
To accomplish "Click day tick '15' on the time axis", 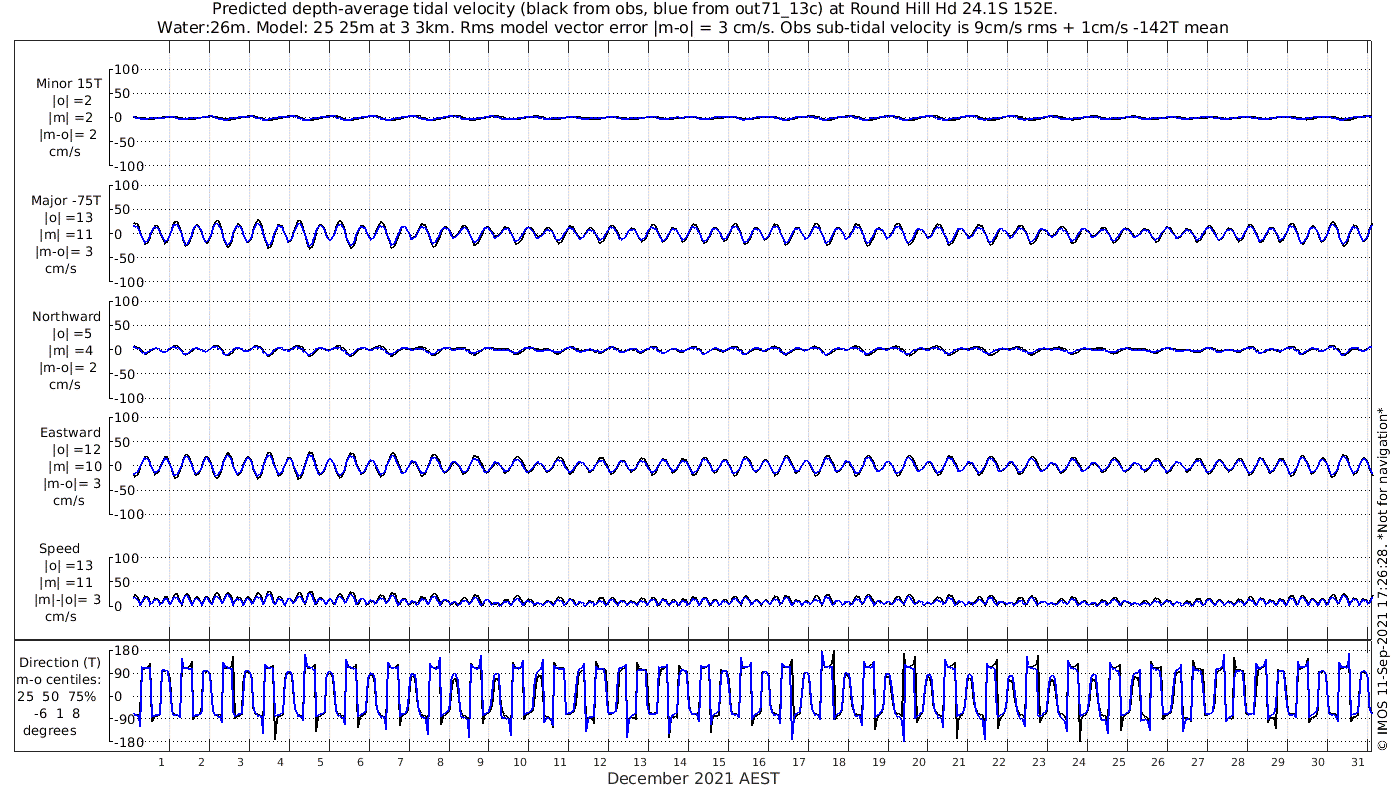I will tap(719, 762).
